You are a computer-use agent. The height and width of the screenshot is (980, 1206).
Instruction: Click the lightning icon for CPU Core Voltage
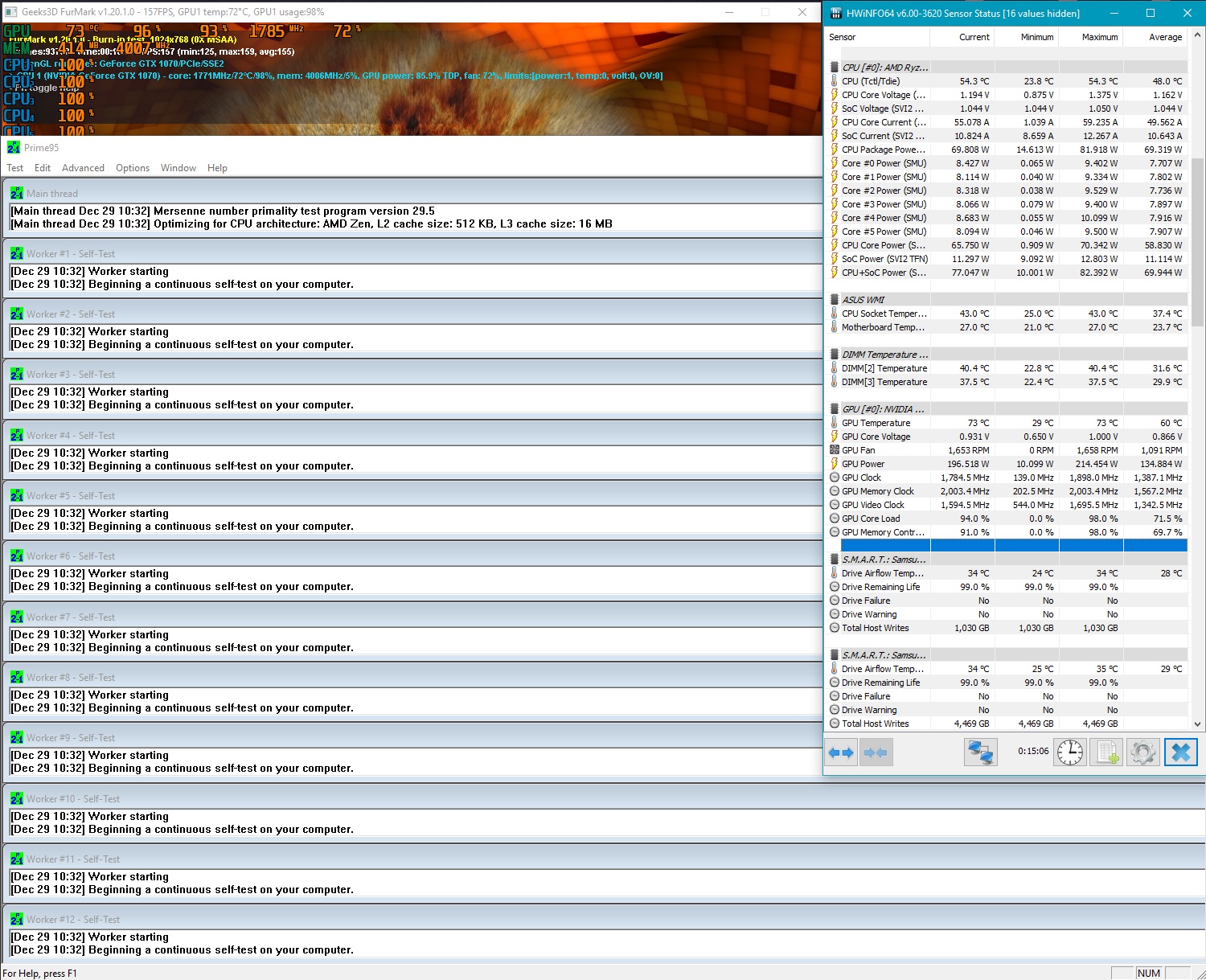click(835, 95)
